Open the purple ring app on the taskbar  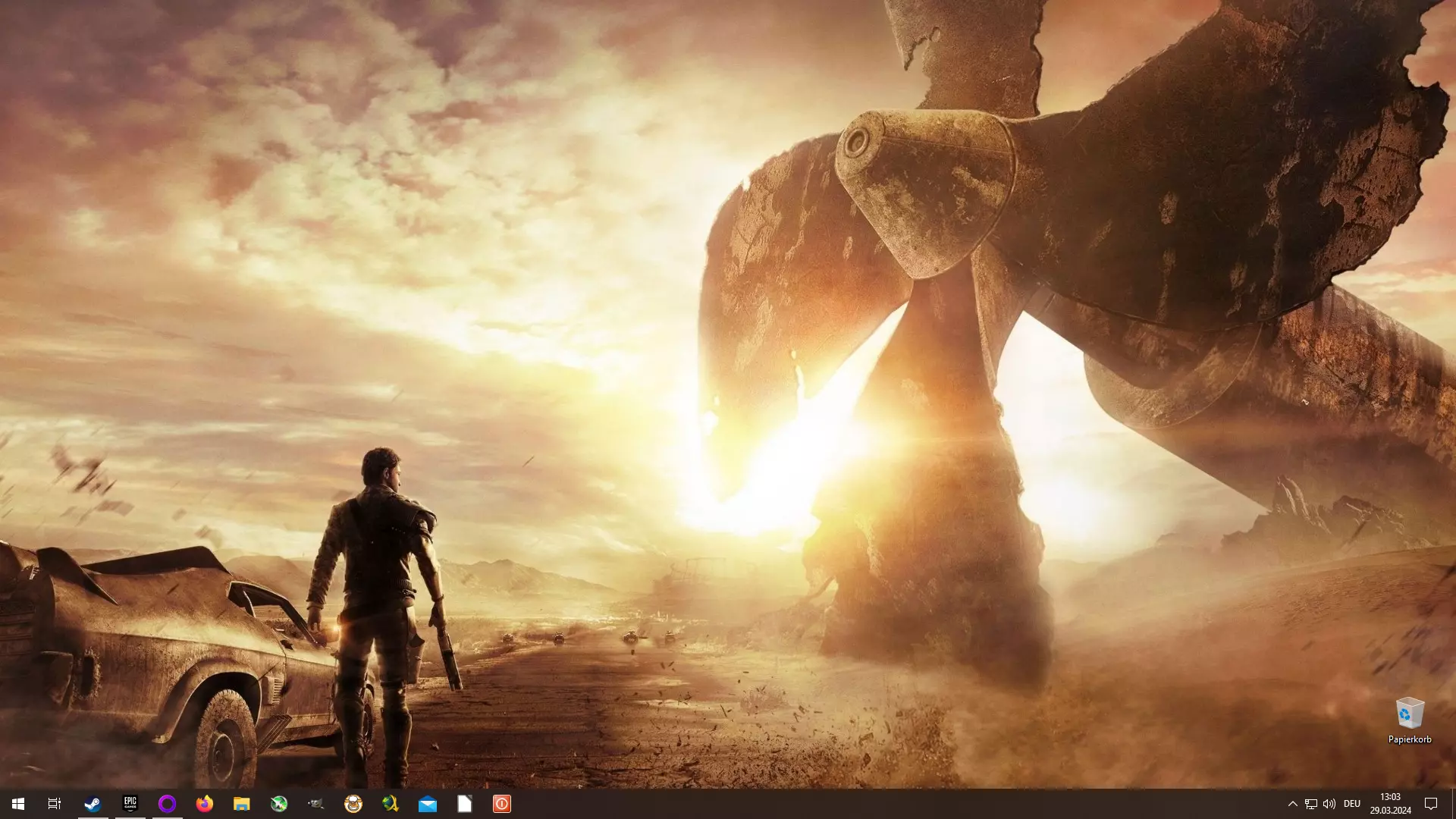(x=167, y=804)
